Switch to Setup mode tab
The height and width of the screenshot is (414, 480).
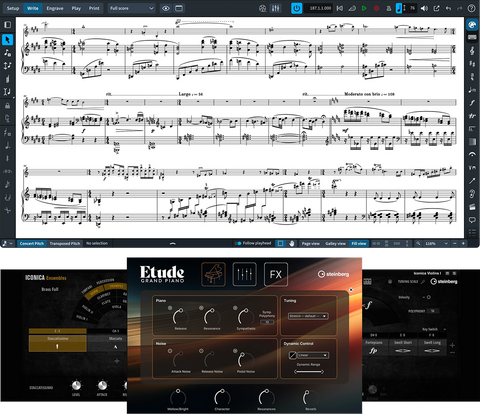tap(13, 8)
